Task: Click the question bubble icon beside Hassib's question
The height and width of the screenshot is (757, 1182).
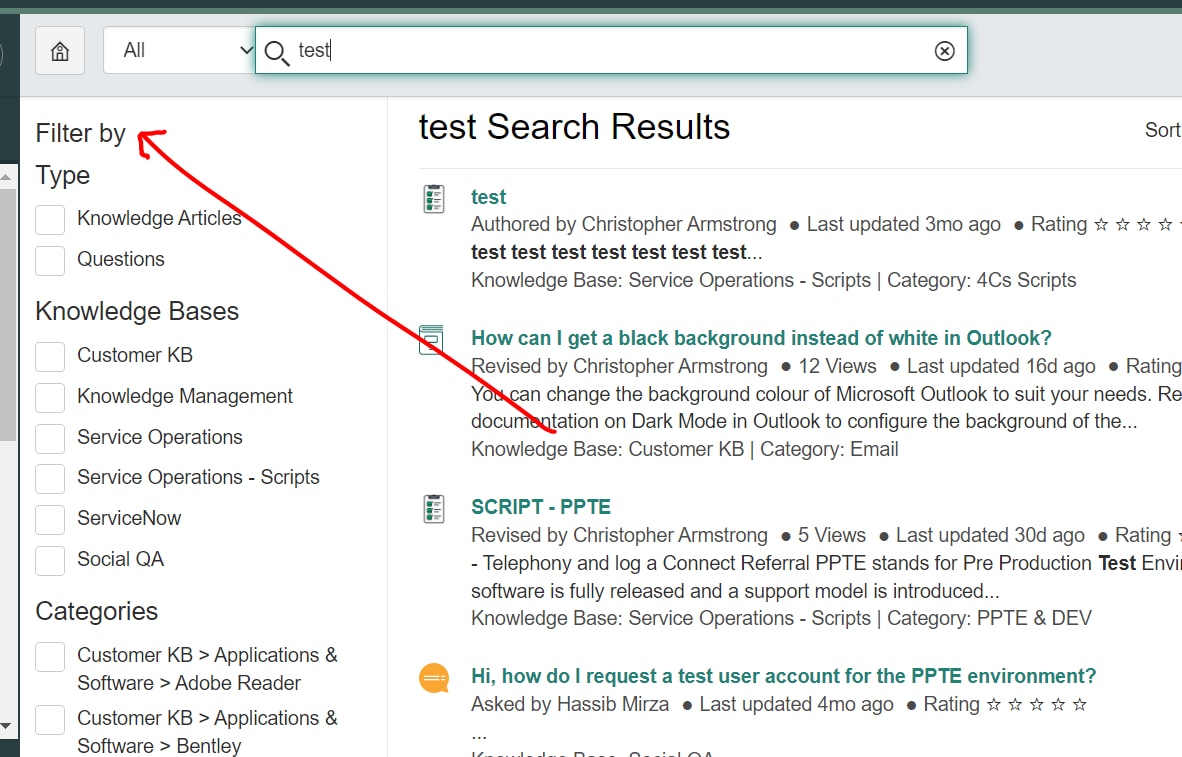Action: tap(433, 678)
